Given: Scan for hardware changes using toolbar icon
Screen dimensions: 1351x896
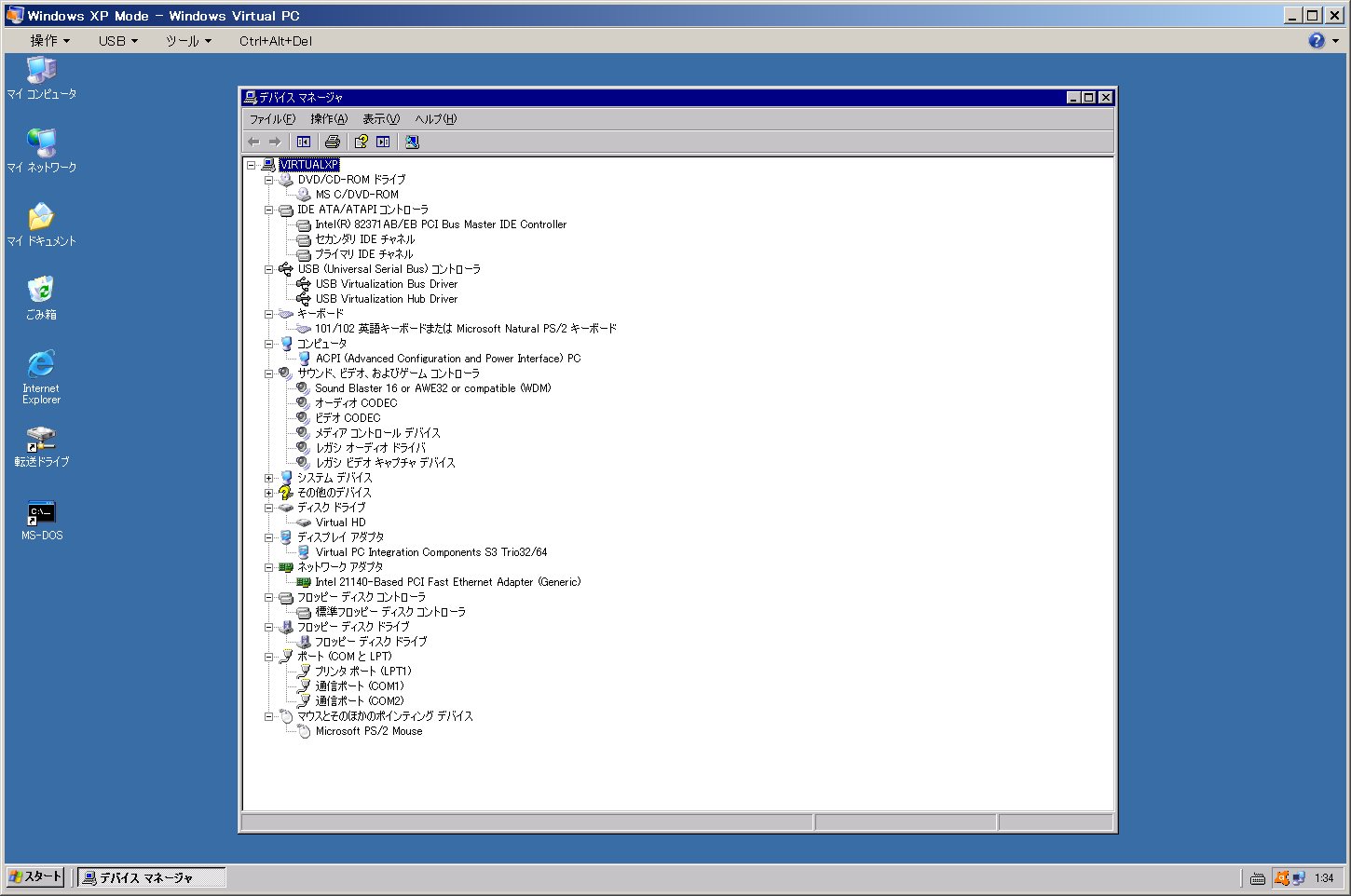Looking at the screenshot, I should point(413,142).
